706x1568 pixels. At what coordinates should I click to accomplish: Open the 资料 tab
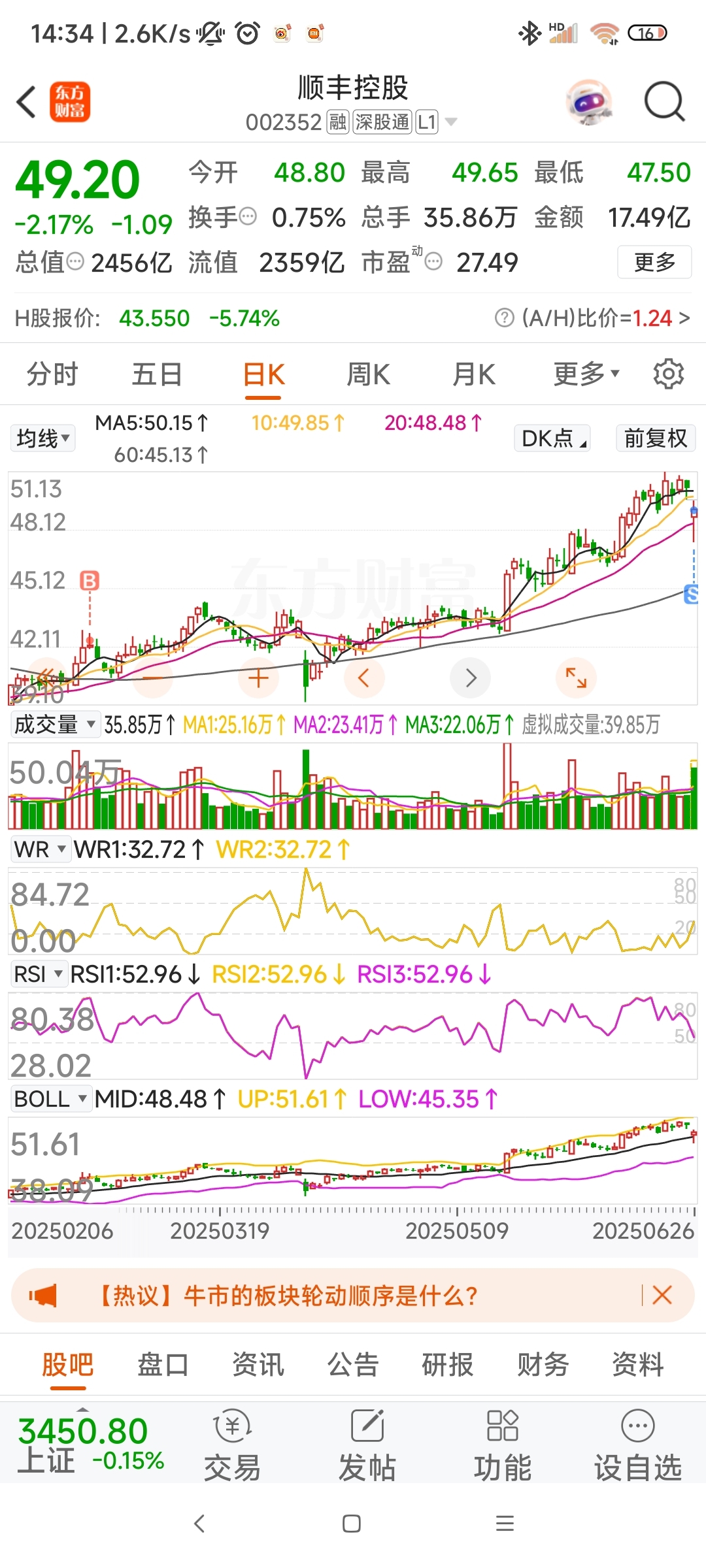click(x=638, y=1364)
